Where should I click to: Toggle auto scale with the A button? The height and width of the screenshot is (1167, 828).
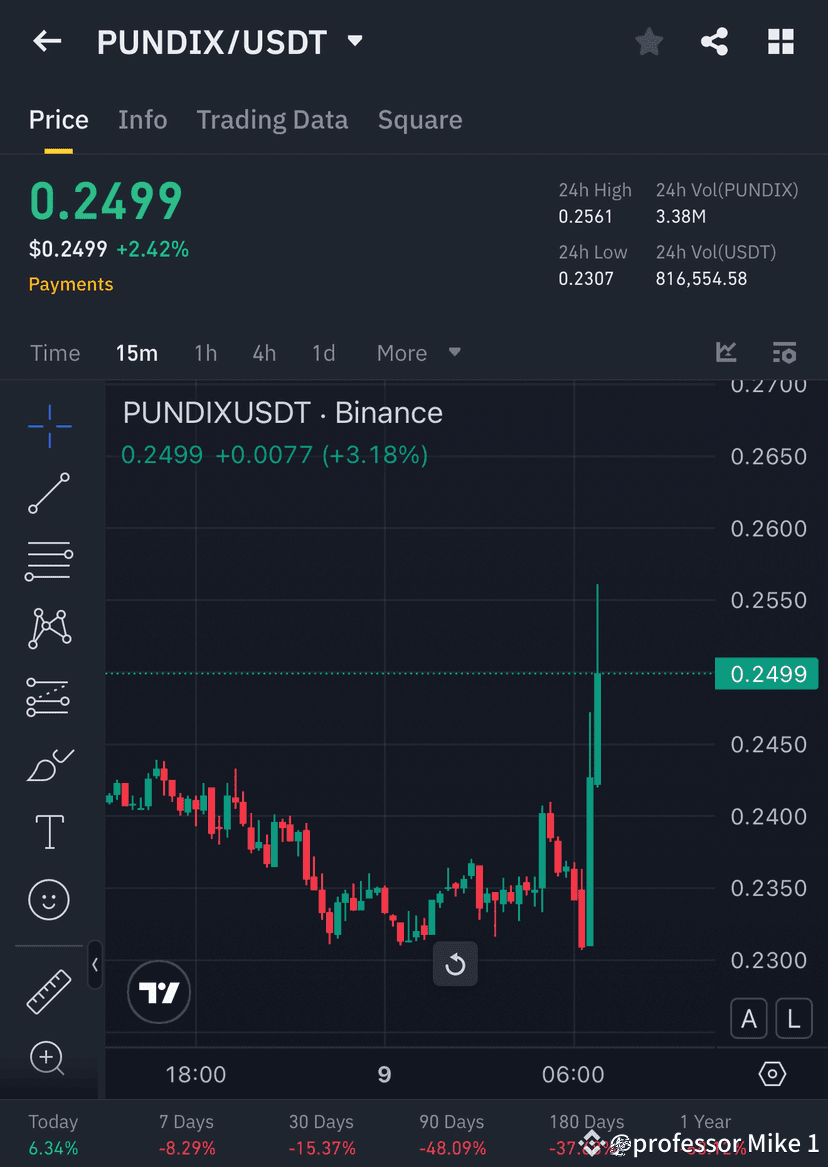click(749, 1018)
